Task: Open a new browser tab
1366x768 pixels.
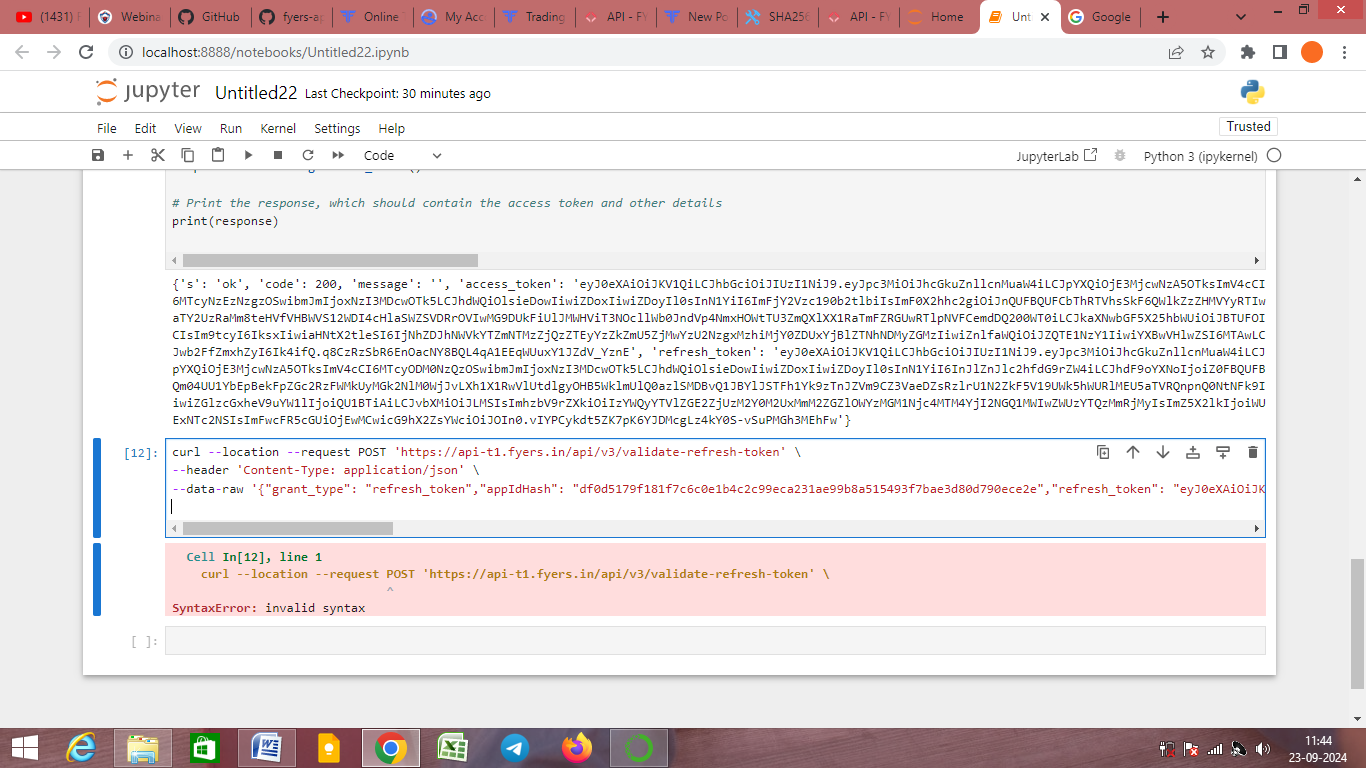Action: [1162, 17]
